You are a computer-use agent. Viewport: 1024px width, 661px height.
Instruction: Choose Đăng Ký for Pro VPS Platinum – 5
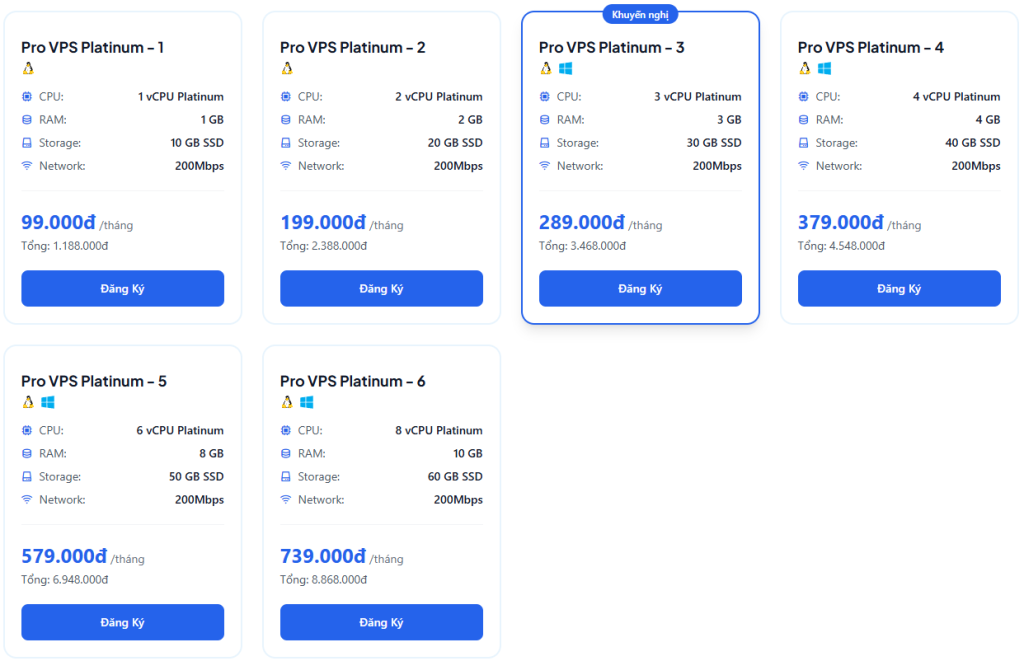click(122, 622)
